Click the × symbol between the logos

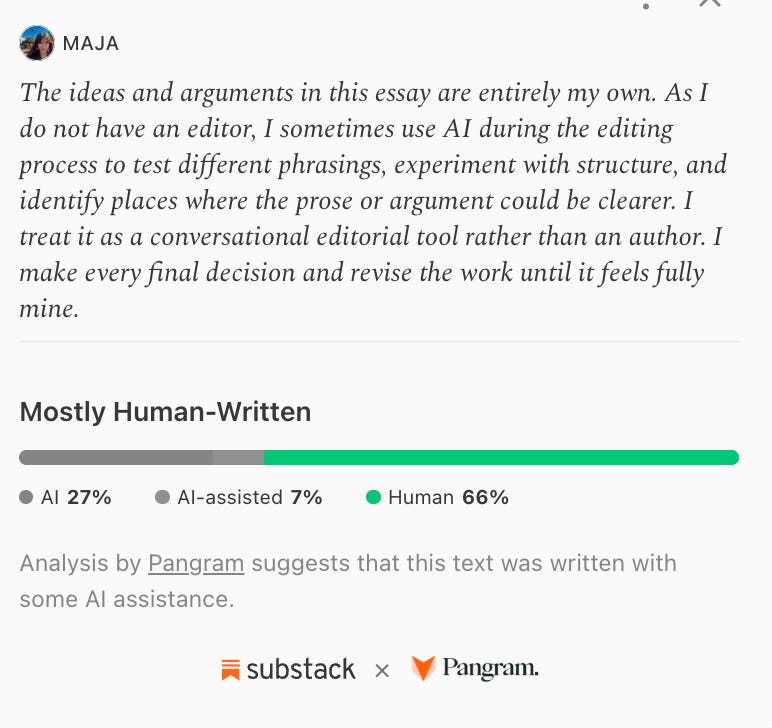click(x=382, y=671)
